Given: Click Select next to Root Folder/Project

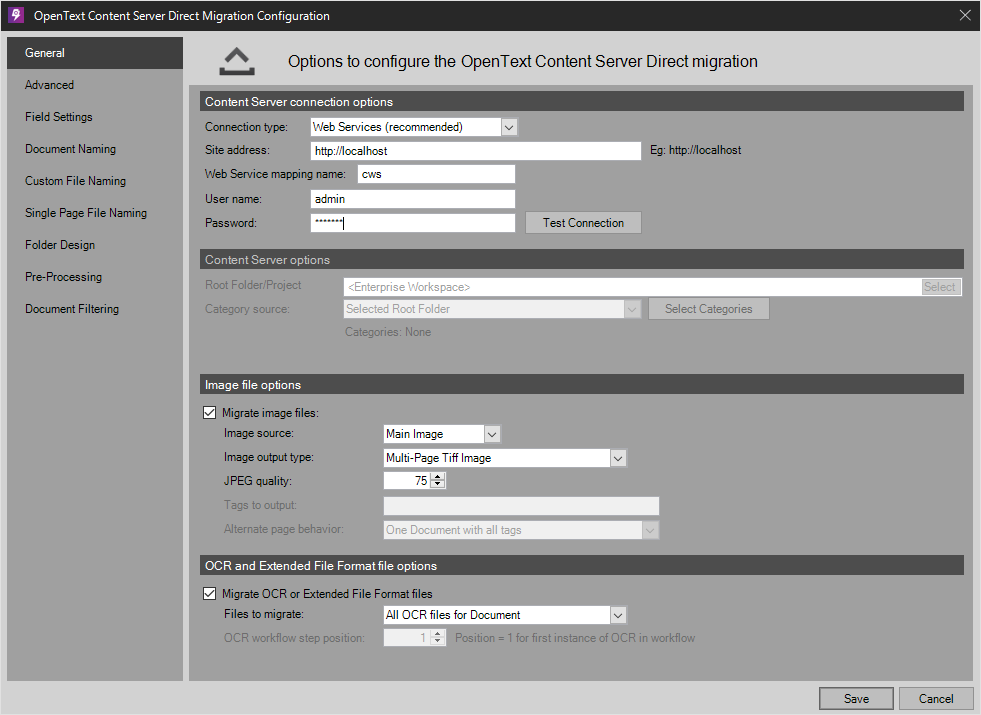Looking at the screenshot, I should point(940,287).
